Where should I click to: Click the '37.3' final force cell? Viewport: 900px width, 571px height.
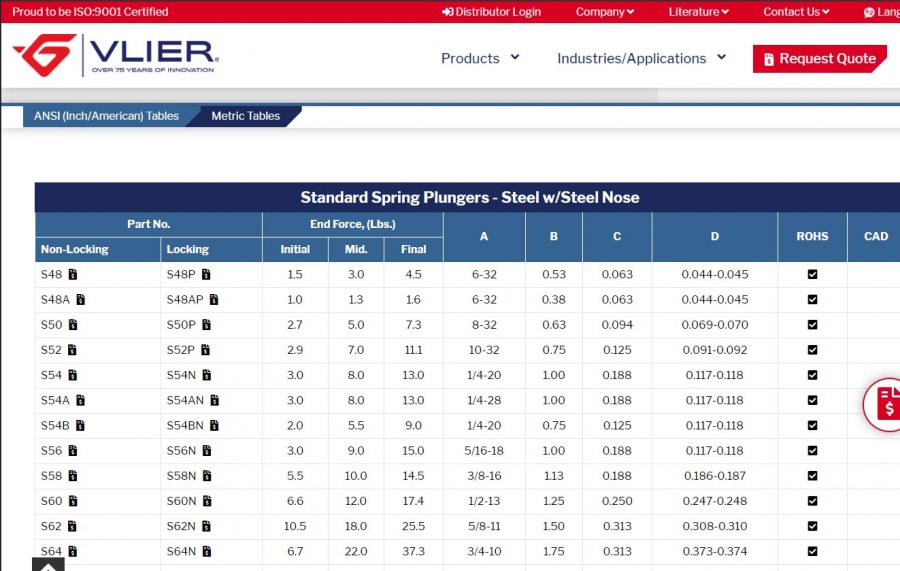(413, 551)
